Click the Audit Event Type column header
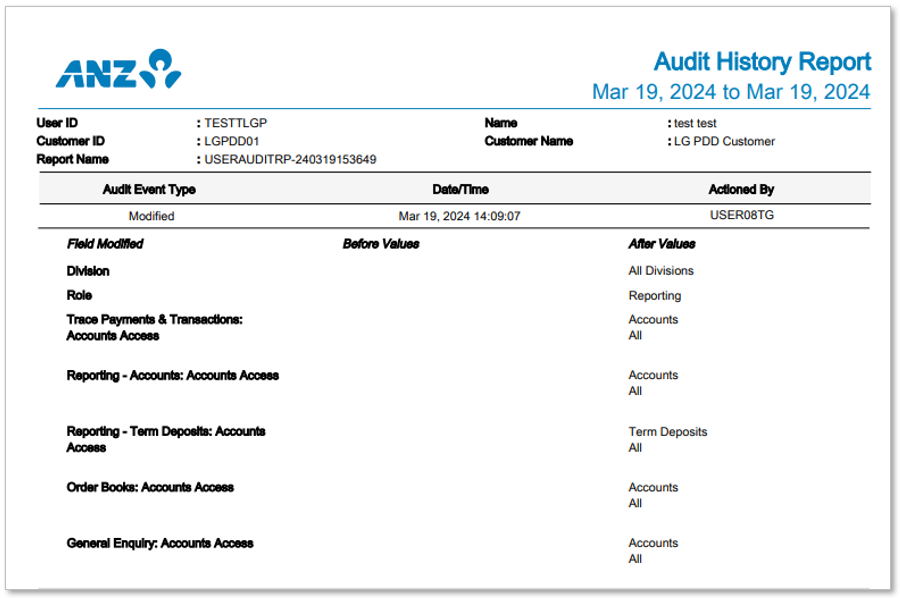This screenshot has width=900, height=598. pos(148,189)
